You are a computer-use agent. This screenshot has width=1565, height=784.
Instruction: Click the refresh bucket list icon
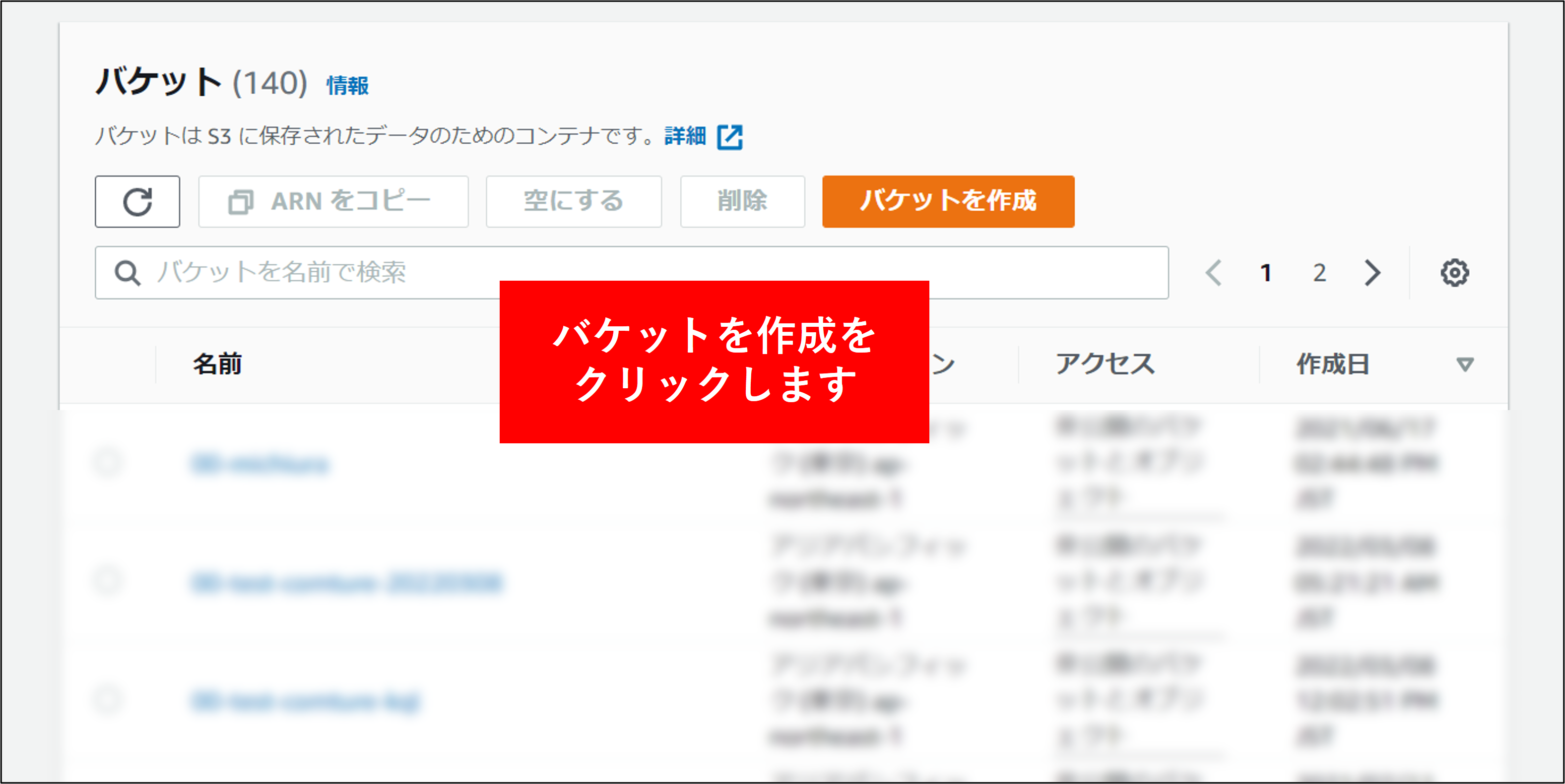click(137, 202)
